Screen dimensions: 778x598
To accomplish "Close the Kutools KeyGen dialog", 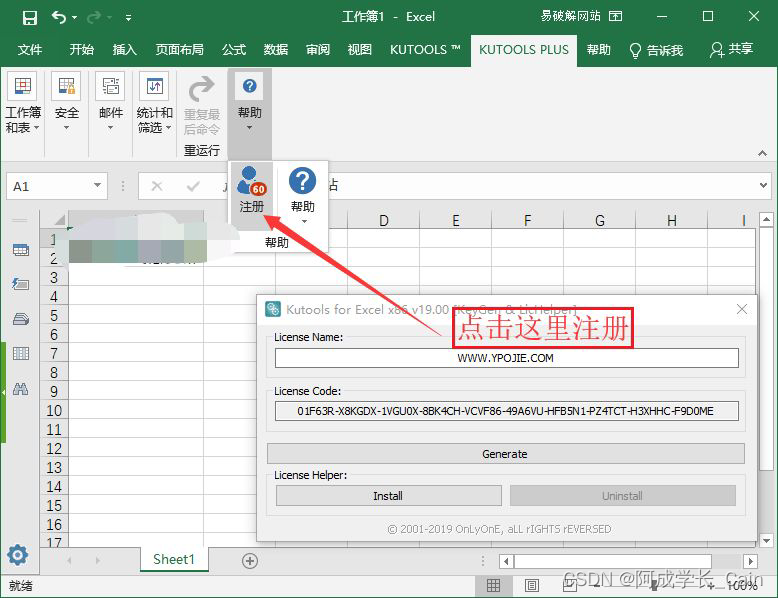I will [742, 309].
